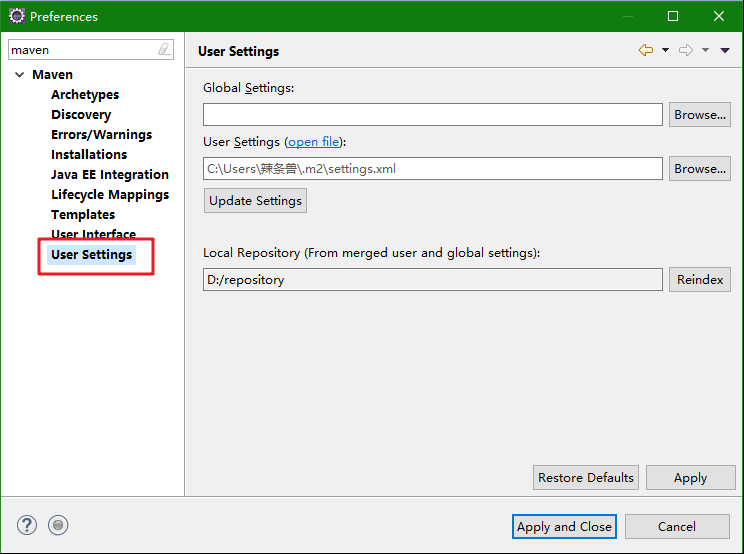Click Reindex button

700,279
